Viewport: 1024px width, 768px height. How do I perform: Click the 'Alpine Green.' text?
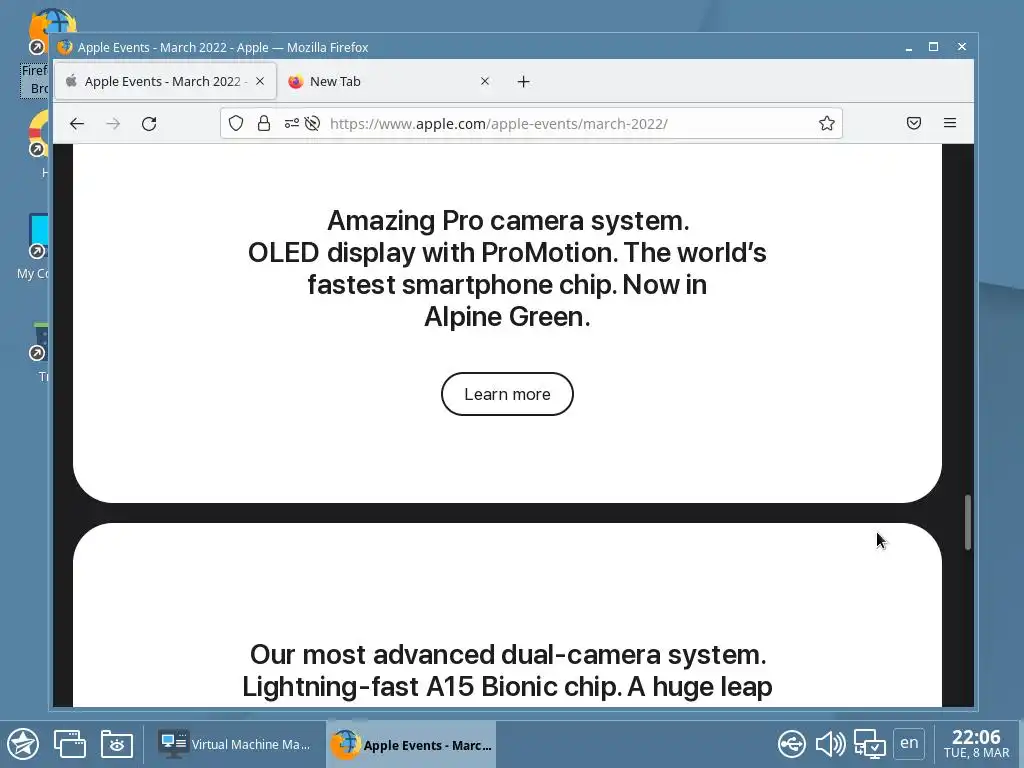click(x=507, y=317)
